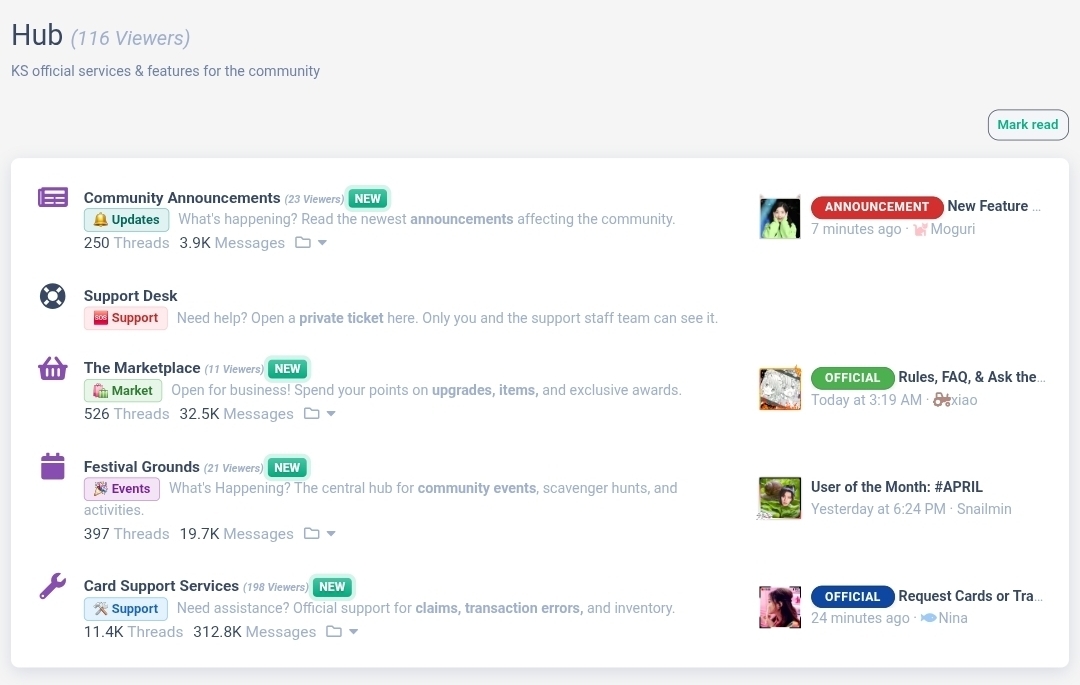Expand Card Support Services sub-forums arrow

click(x=353, y=632)
